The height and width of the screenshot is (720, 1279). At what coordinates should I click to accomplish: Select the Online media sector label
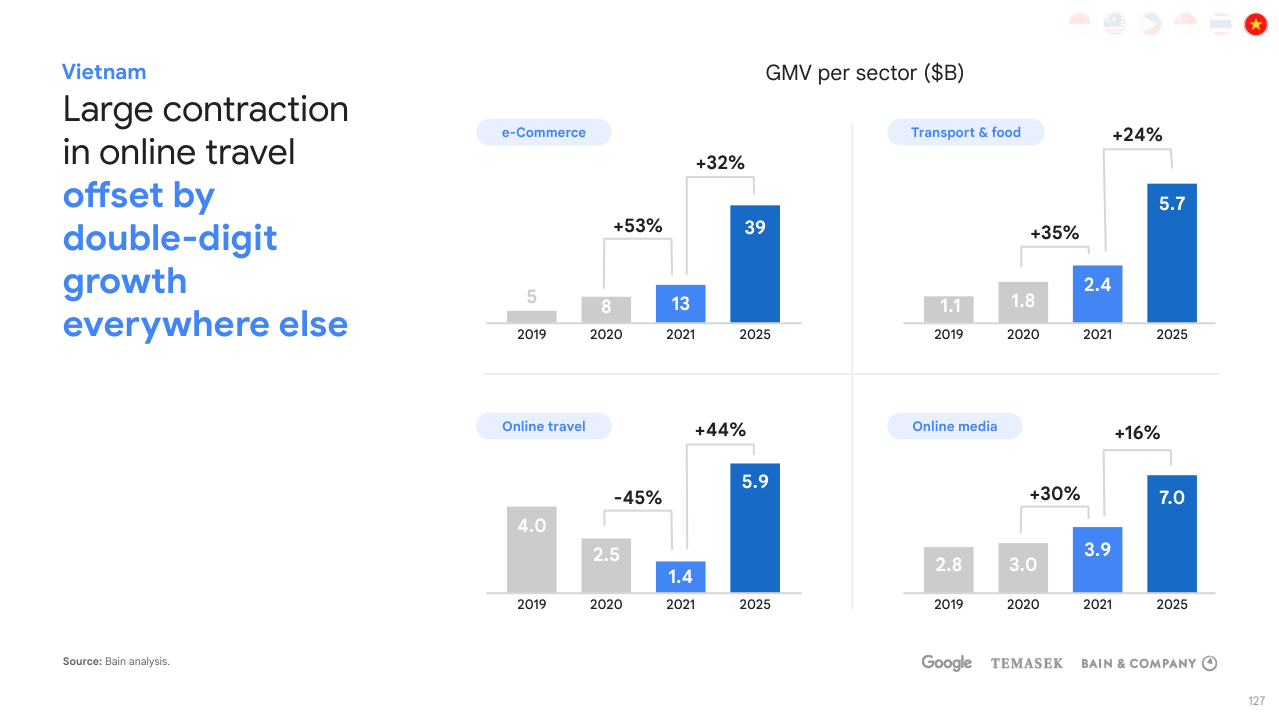click(x=954, y=426)
